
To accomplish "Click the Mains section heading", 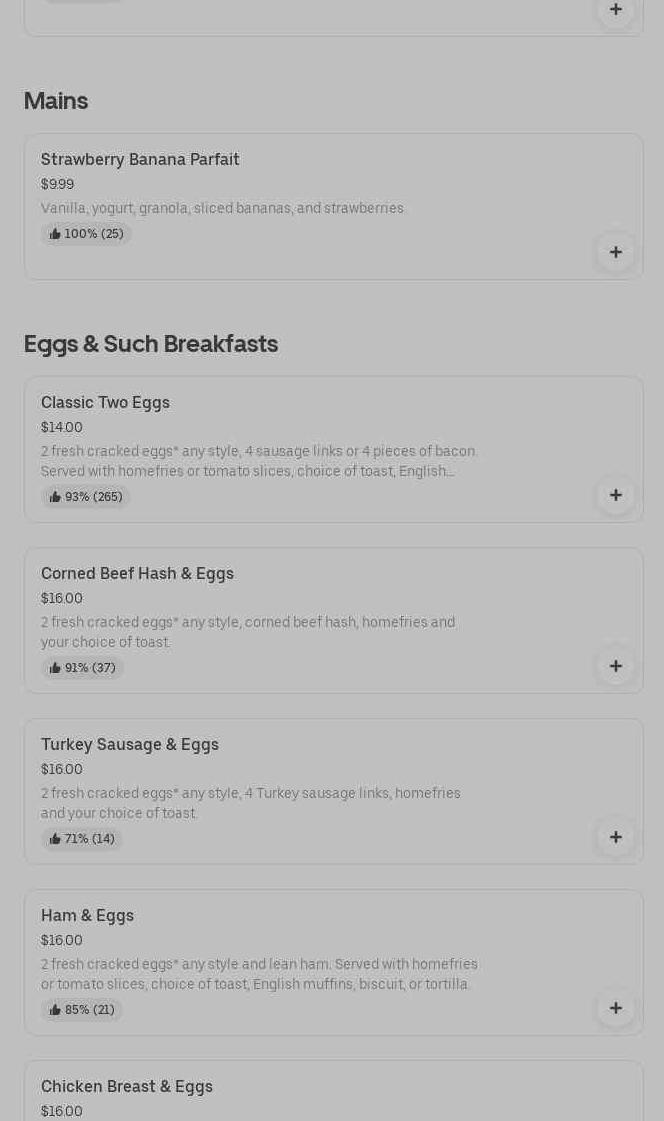I will click(56, 101).
